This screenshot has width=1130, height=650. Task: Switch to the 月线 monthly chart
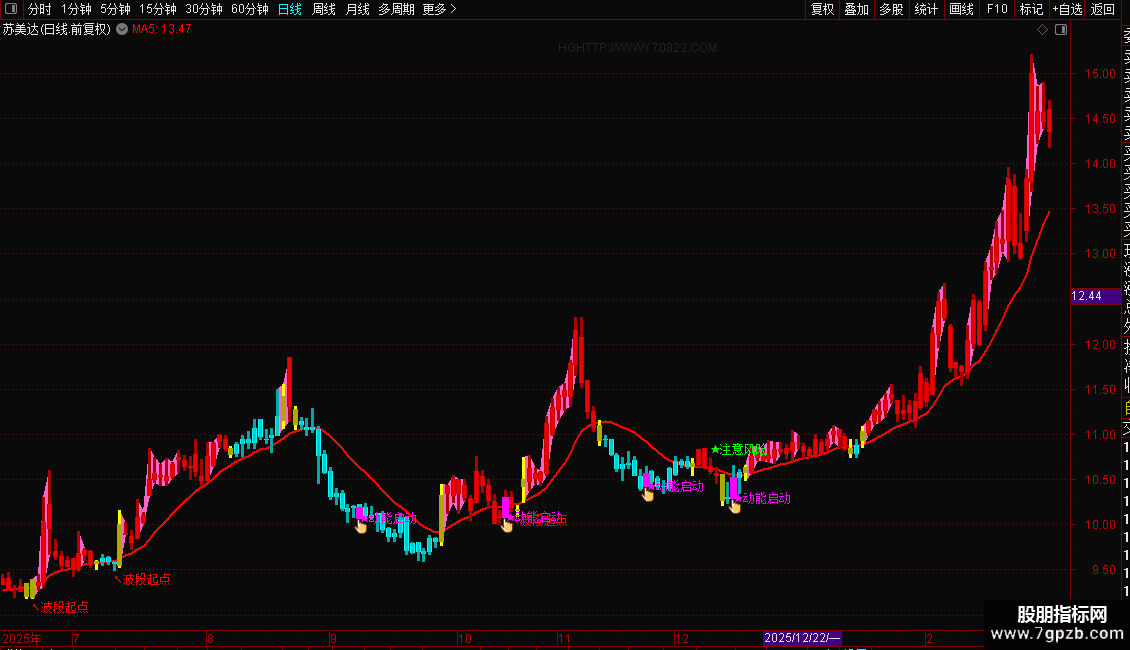tap(357, 9)
